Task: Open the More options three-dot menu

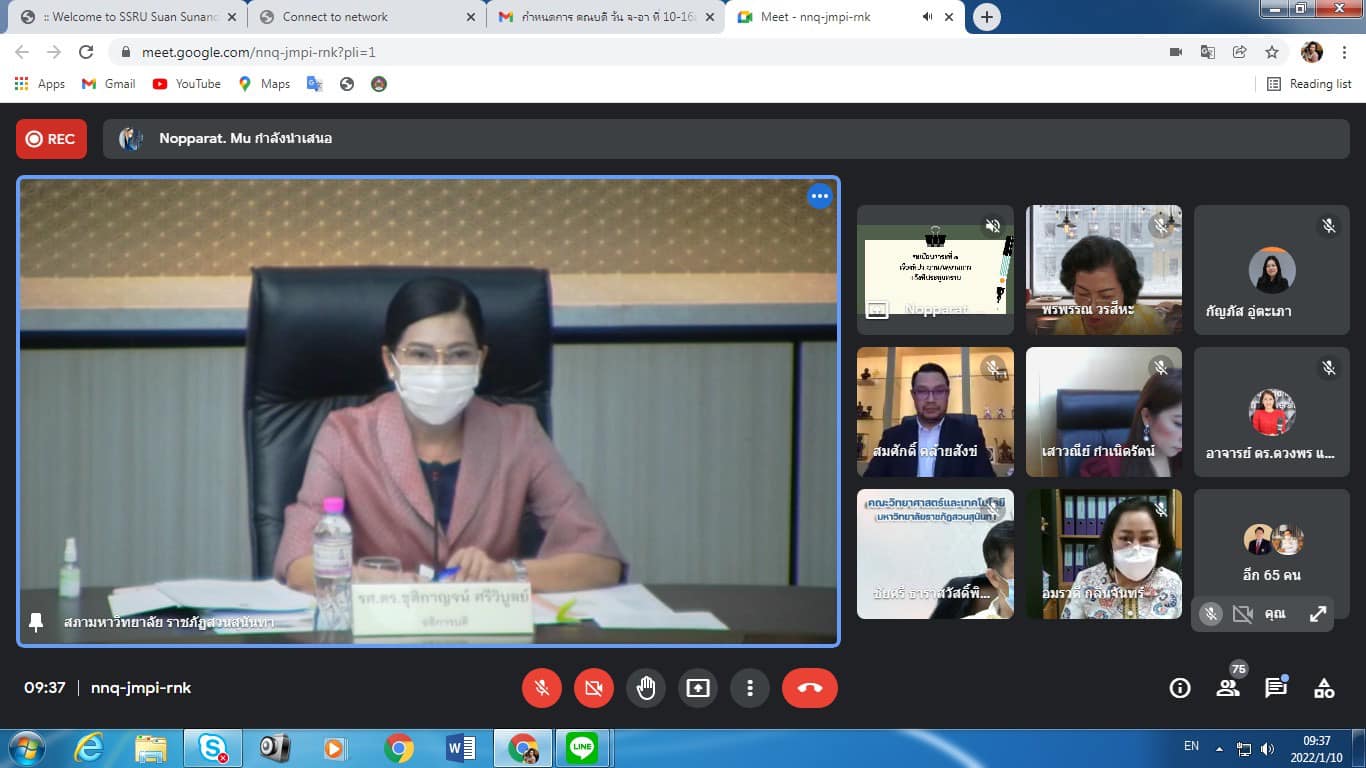Action: pos(749,688)
